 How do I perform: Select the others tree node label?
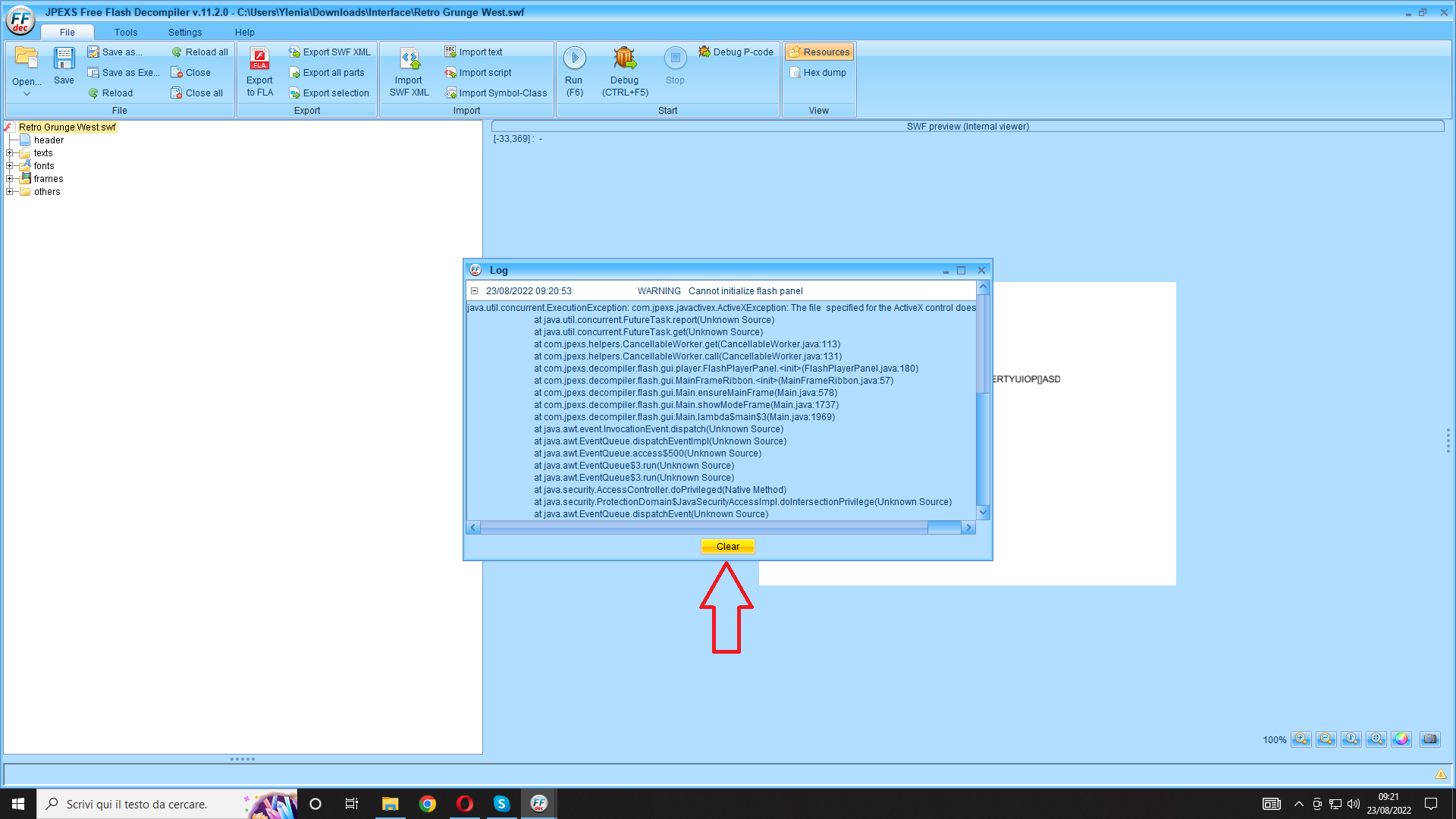[x=47, y=192]
